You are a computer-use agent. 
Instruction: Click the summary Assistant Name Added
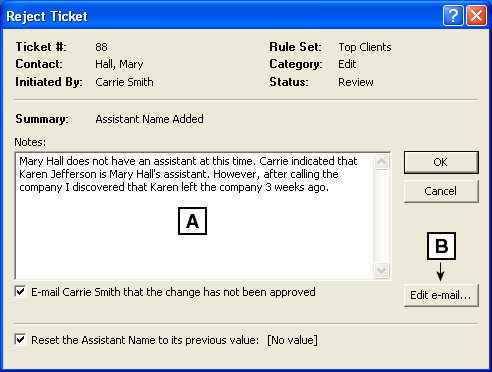pyautogui.click(x=149, y=119)
